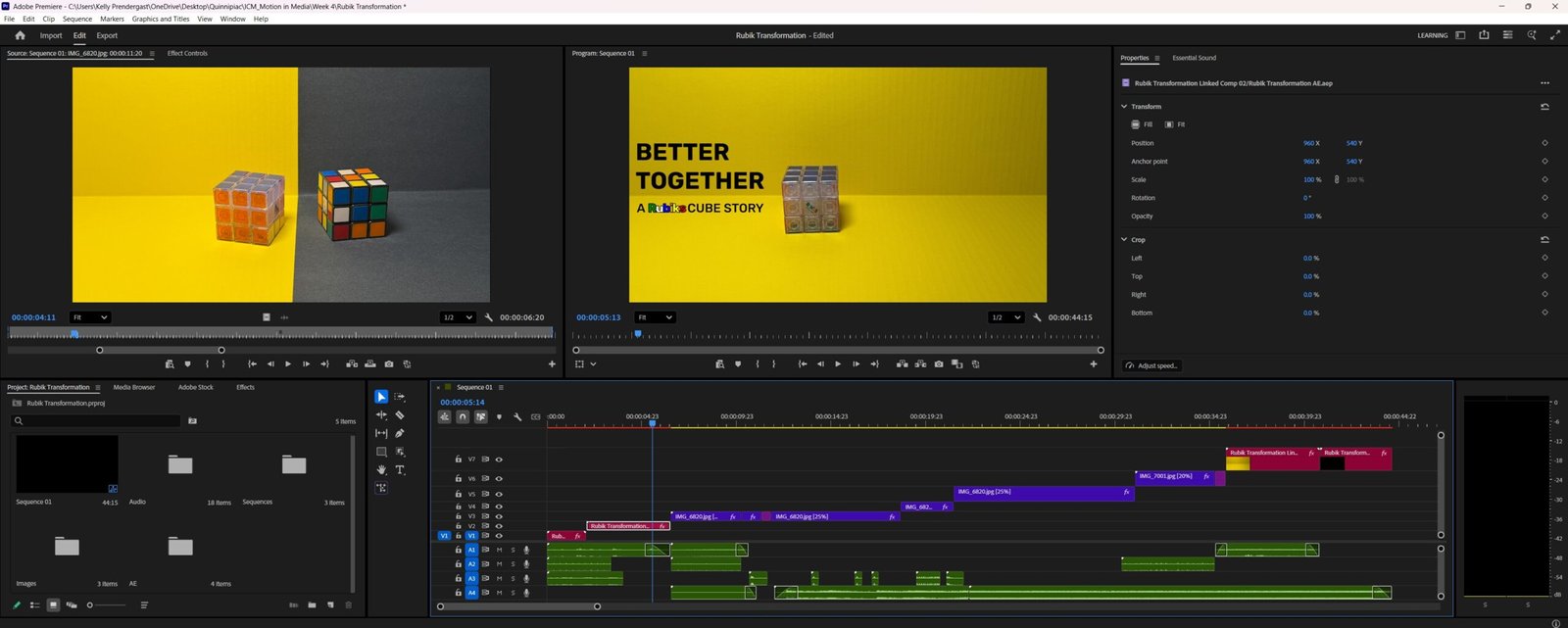Reset the Crop section values
This screenshot has width=1568, height=628.
point(1544,240)
